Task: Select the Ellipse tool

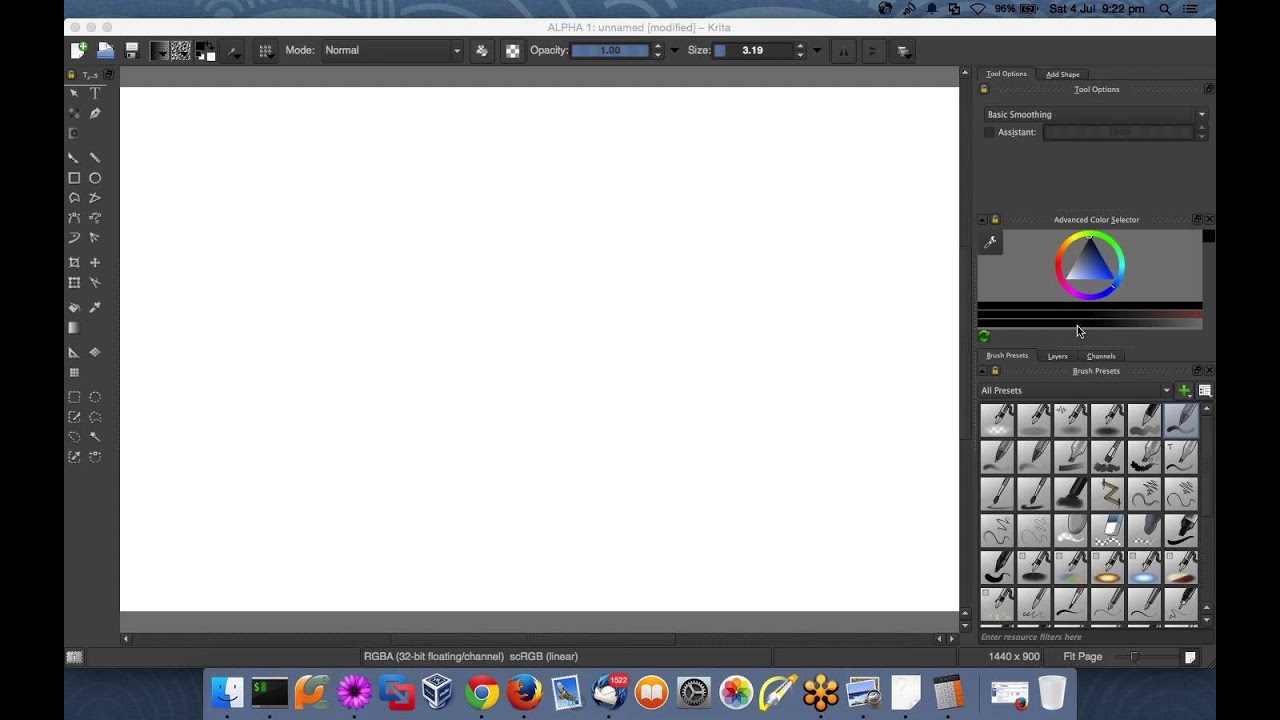Action: pyautogui.click(x=95, y=178)
